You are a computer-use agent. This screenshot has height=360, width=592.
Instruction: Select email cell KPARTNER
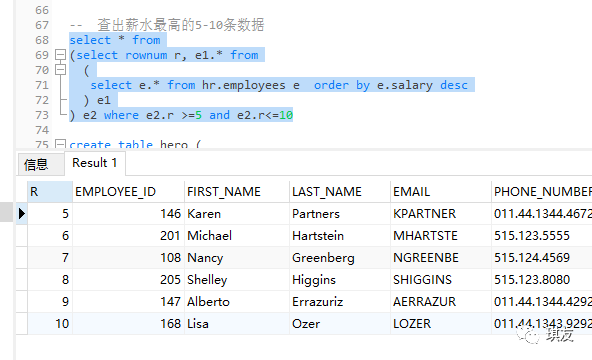point(441,214)
